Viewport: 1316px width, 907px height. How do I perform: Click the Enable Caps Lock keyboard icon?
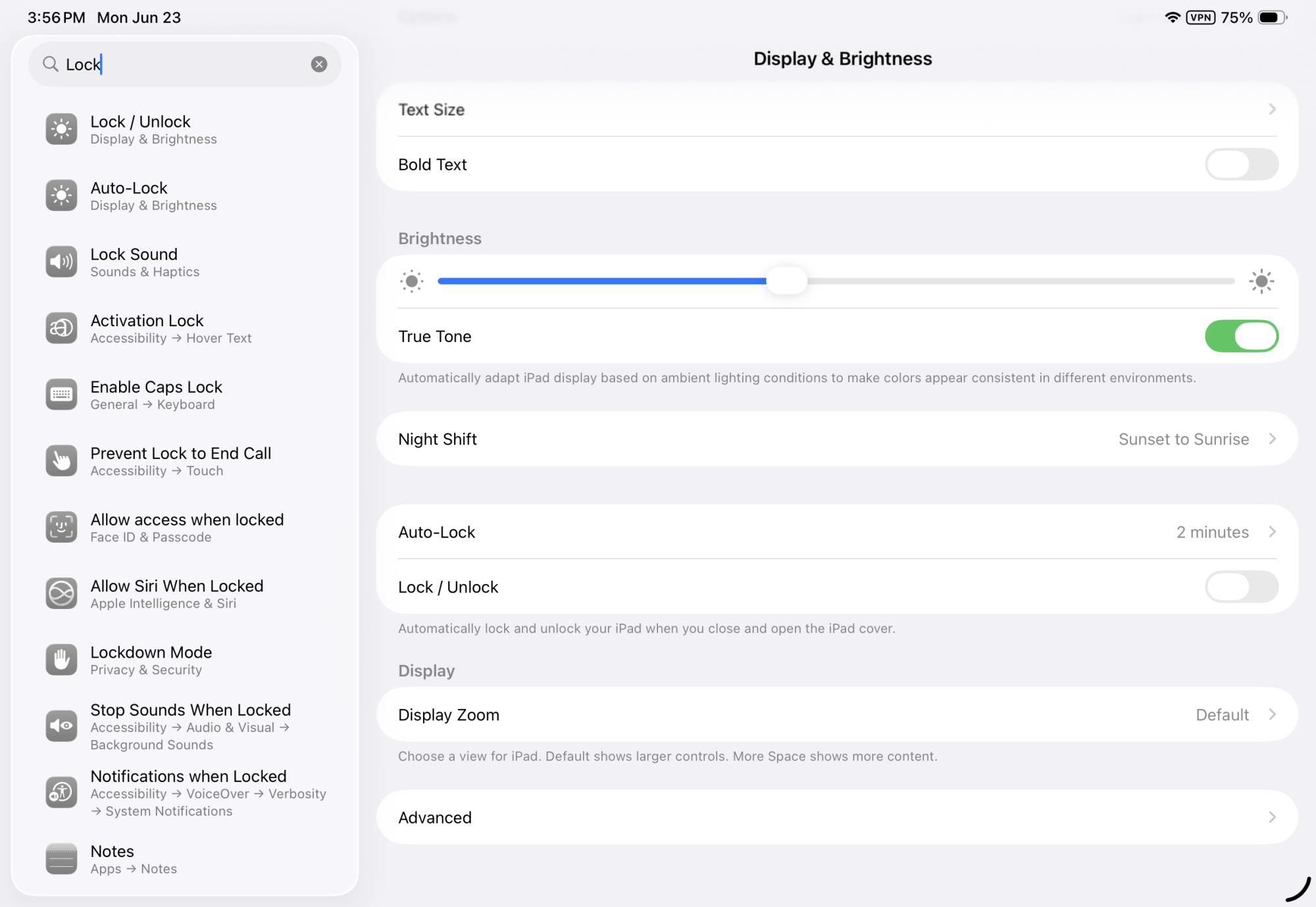pyautogui.click(x=61, y=395)
